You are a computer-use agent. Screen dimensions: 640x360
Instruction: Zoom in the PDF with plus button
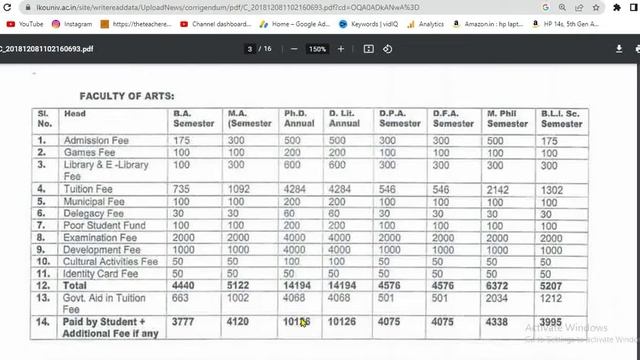coord(341,49)
